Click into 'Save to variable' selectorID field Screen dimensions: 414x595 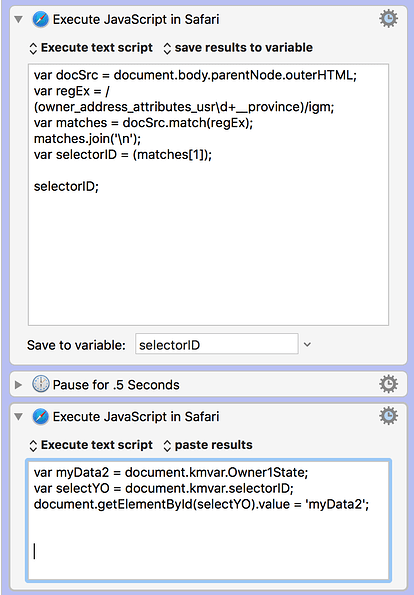pyautogui.click(x=217, y=344)
